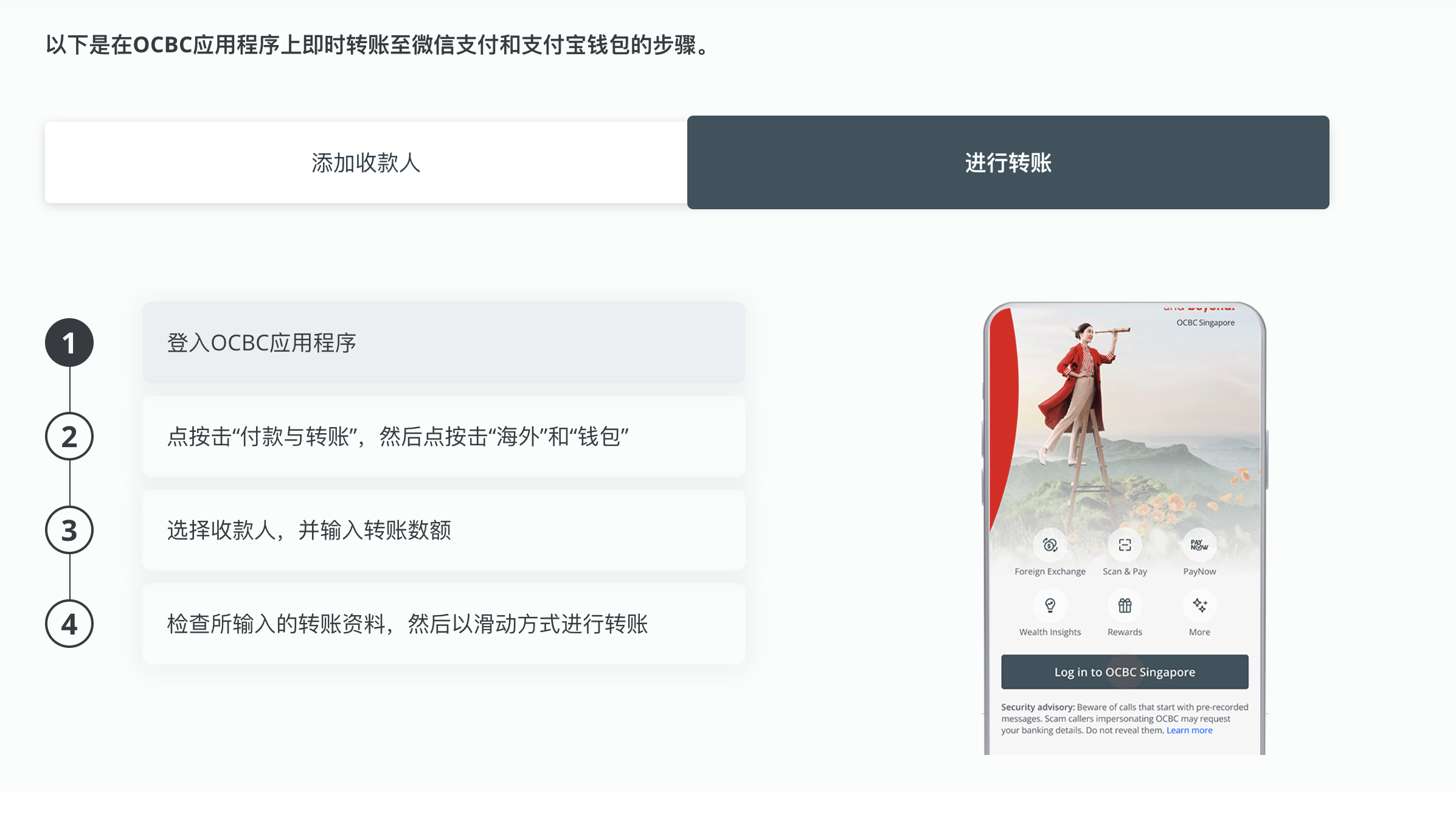The width and height of the screenshot is (1456, 814).
Task: Open the More options icon
Action: coord(1198,607)
